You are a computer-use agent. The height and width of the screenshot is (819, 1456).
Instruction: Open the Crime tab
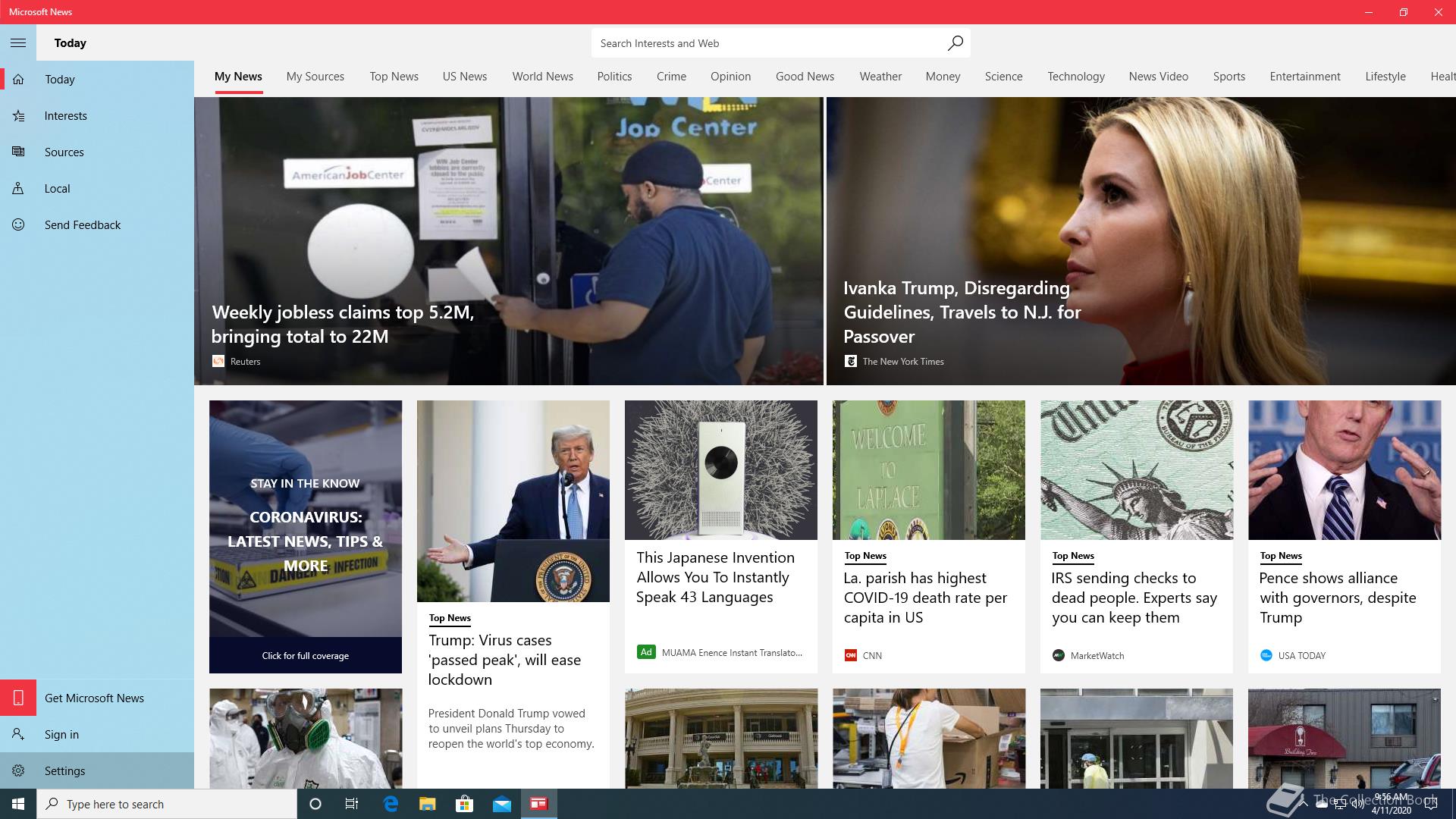coord(671,77)
